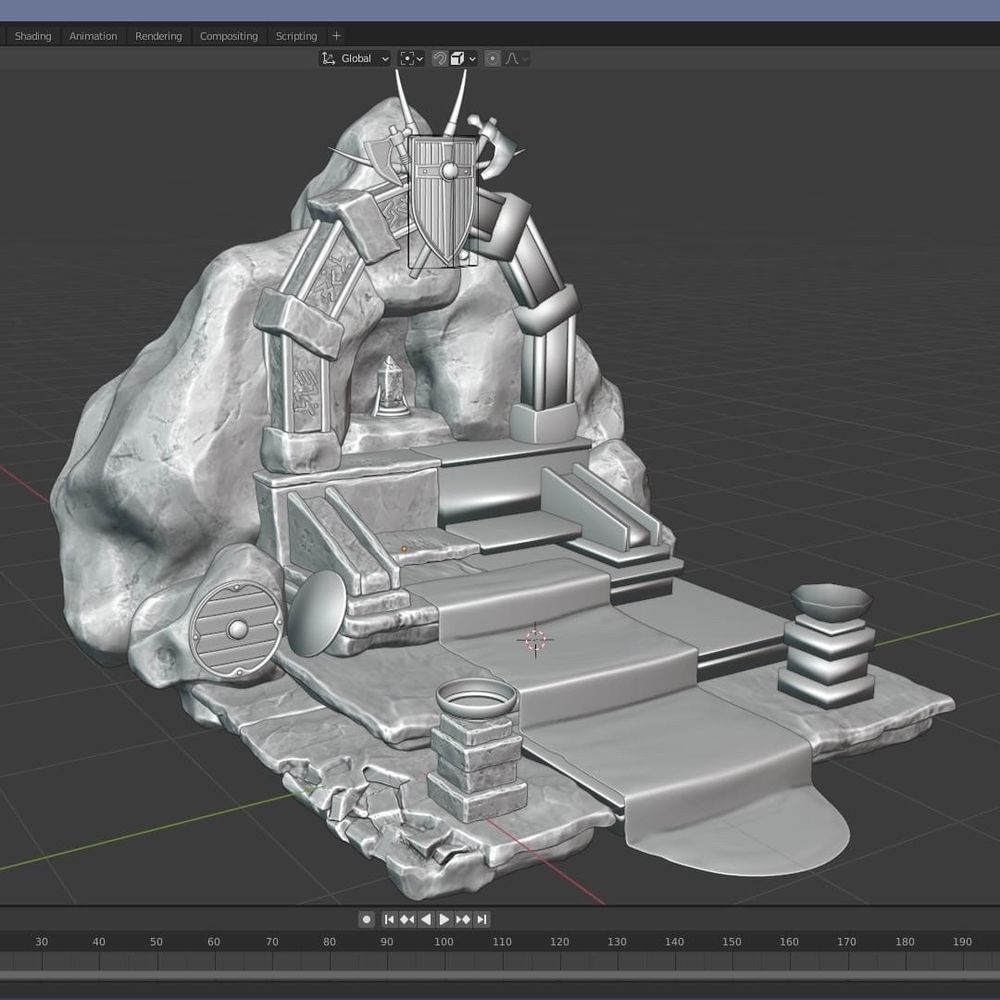This screenshot has height=1000, width=1000.
Task: Select the ring brazier on the front pillar
Action: (476, 699)
